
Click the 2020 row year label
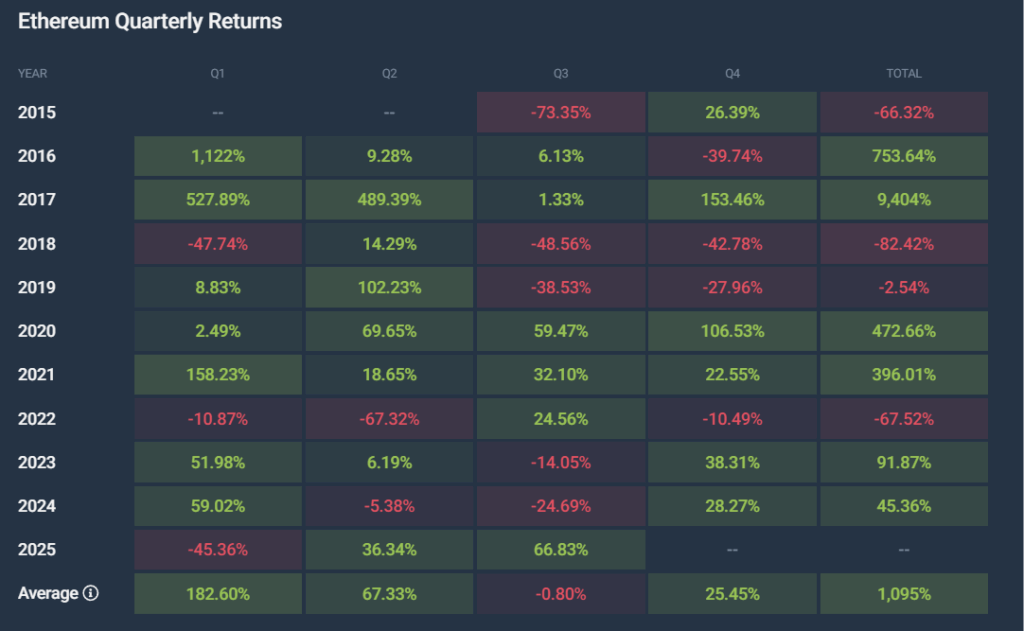(37, 331)
